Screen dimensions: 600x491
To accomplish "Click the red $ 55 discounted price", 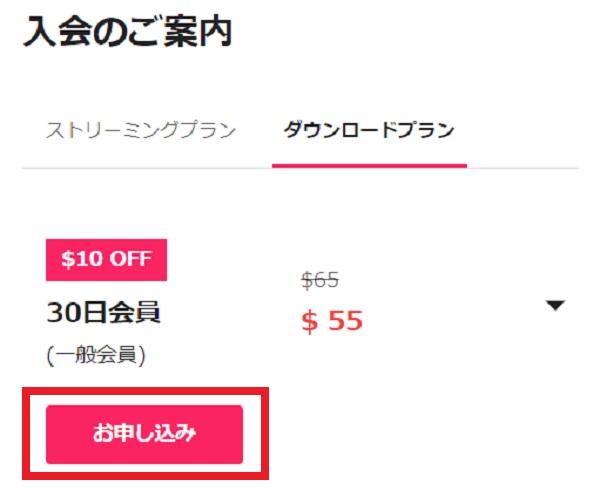I will (x=332, y=320).
